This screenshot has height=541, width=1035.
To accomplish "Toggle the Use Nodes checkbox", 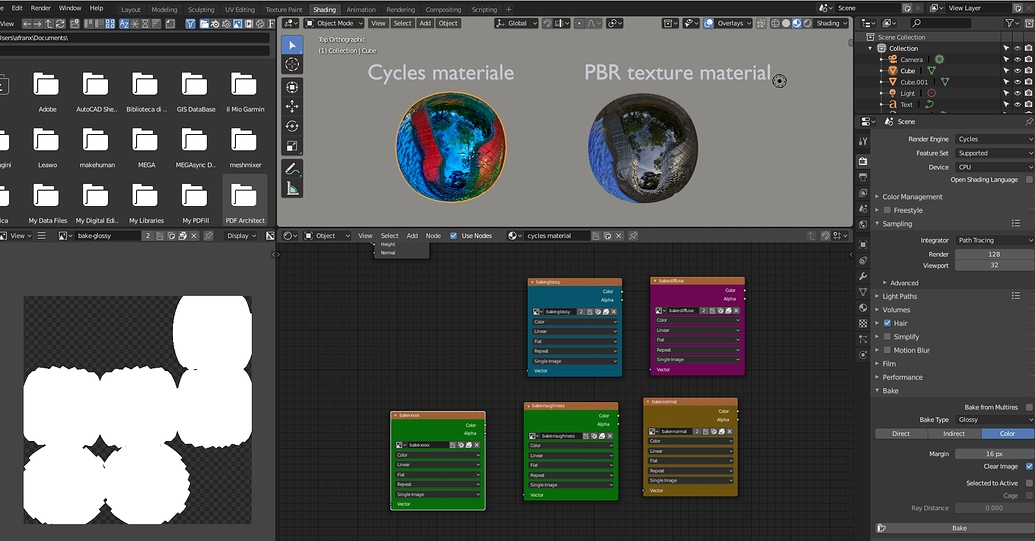I will [x=453, y=236].
